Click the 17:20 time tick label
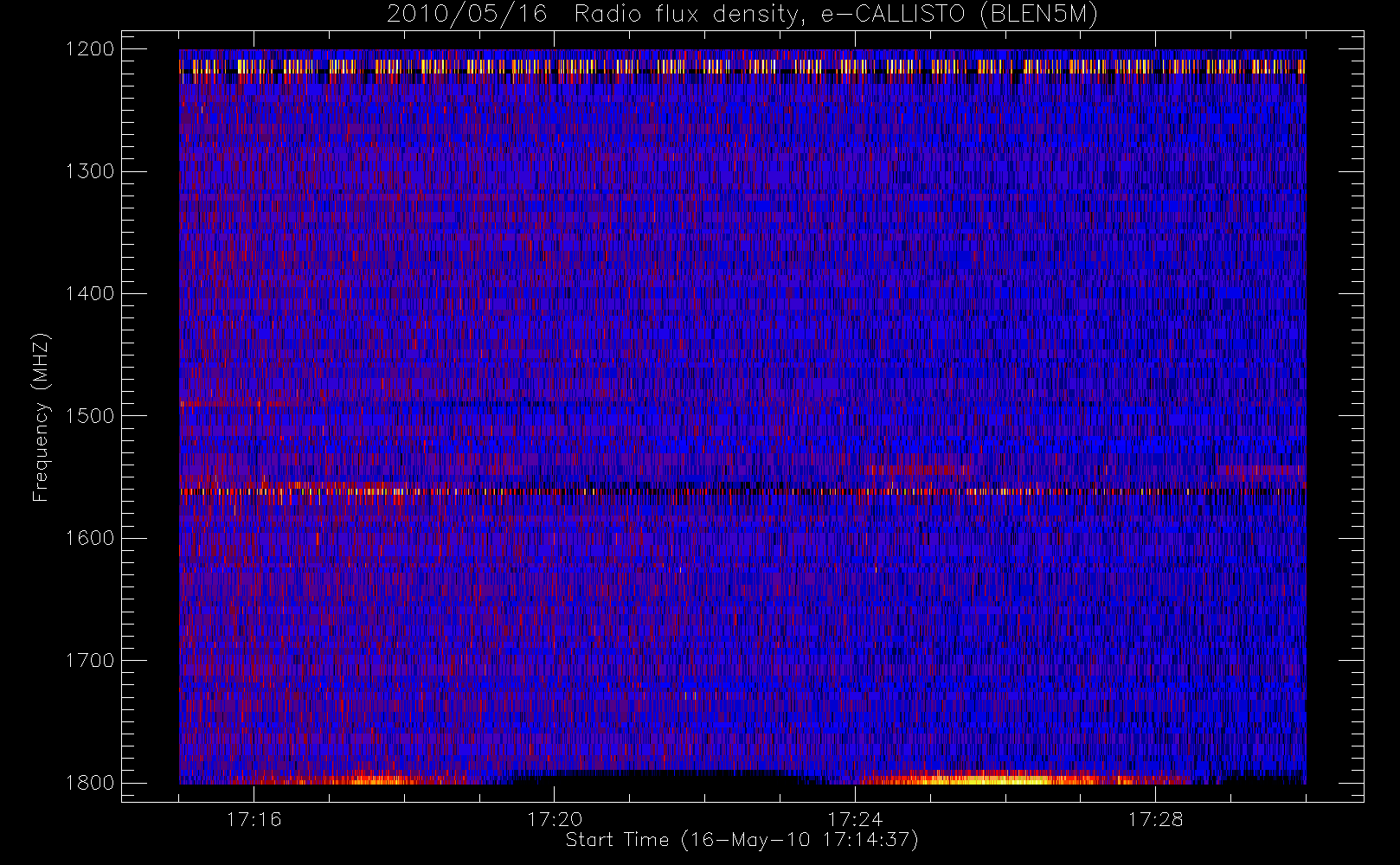Screen dimensions: 1400x865 pos(555,818)
